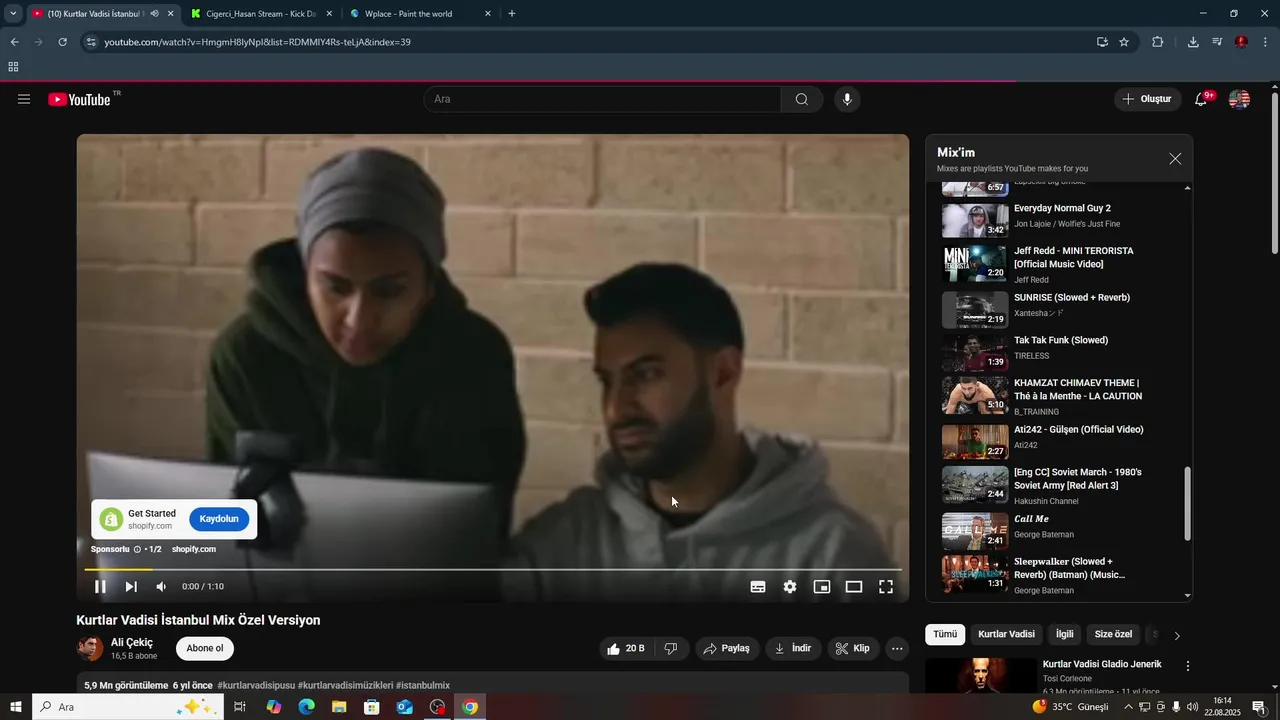Viewport: 1280px width, 720px height.
Task: Open YouTube notifications bell
Action: 1202,99
